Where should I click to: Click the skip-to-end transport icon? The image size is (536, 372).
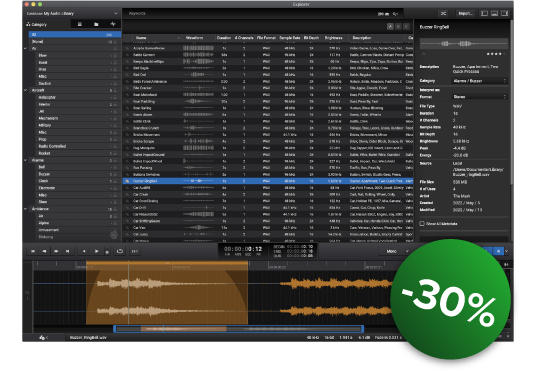point(68,251)
